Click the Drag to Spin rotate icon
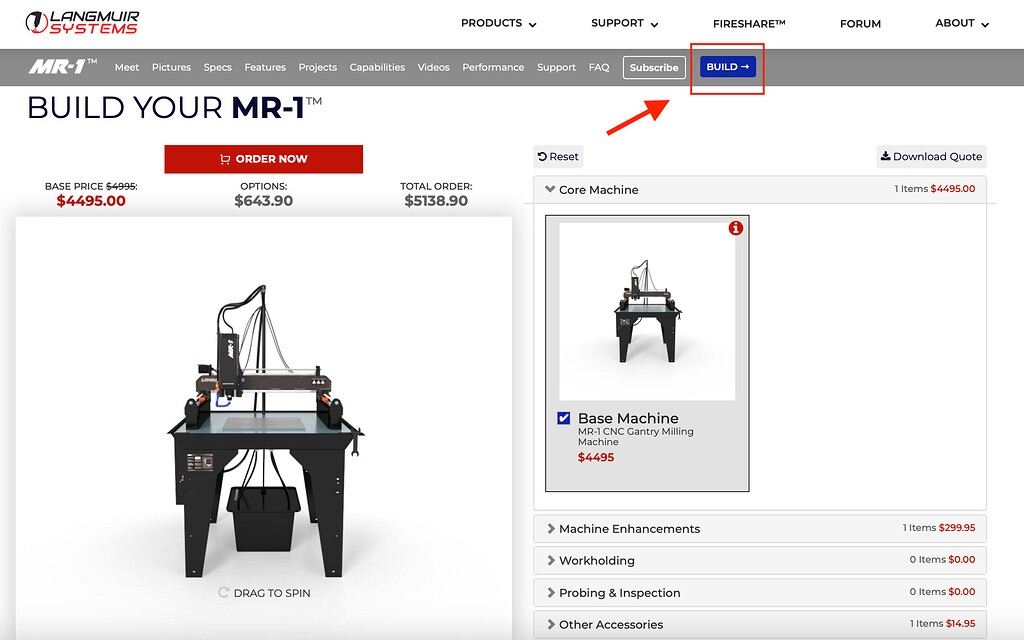1024x640 pixels. point(225,592)
